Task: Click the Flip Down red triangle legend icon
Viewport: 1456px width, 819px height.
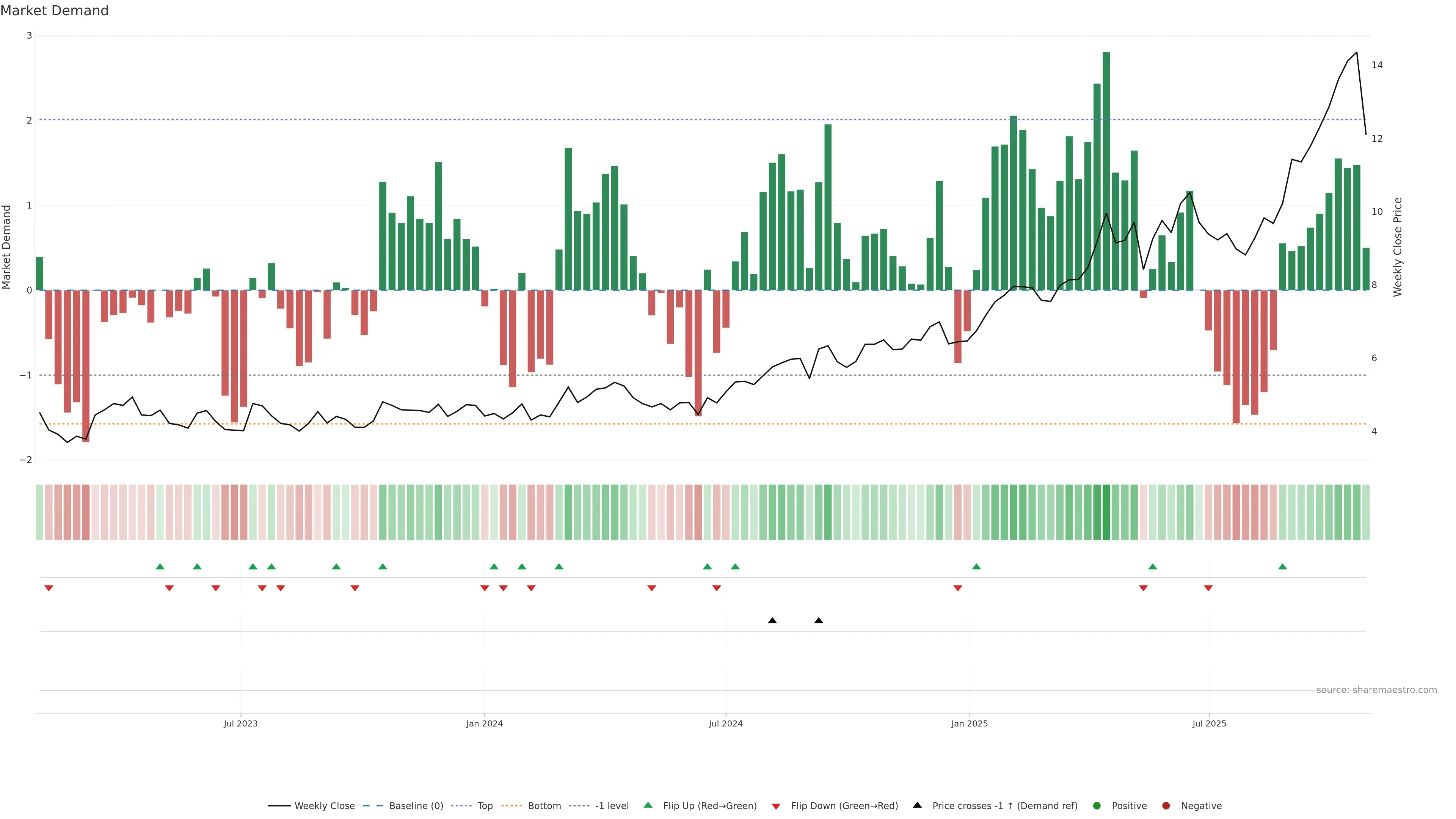Action: pyautogui.click(x=776, y=806)
